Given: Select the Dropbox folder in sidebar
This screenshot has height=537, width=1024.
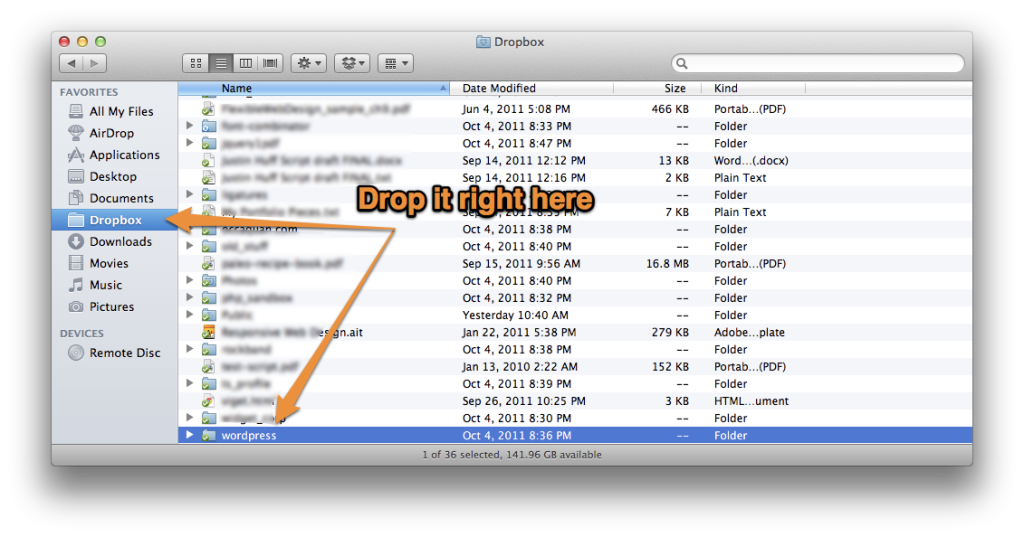Looking at the screenshot, I should tap(114, 220).
